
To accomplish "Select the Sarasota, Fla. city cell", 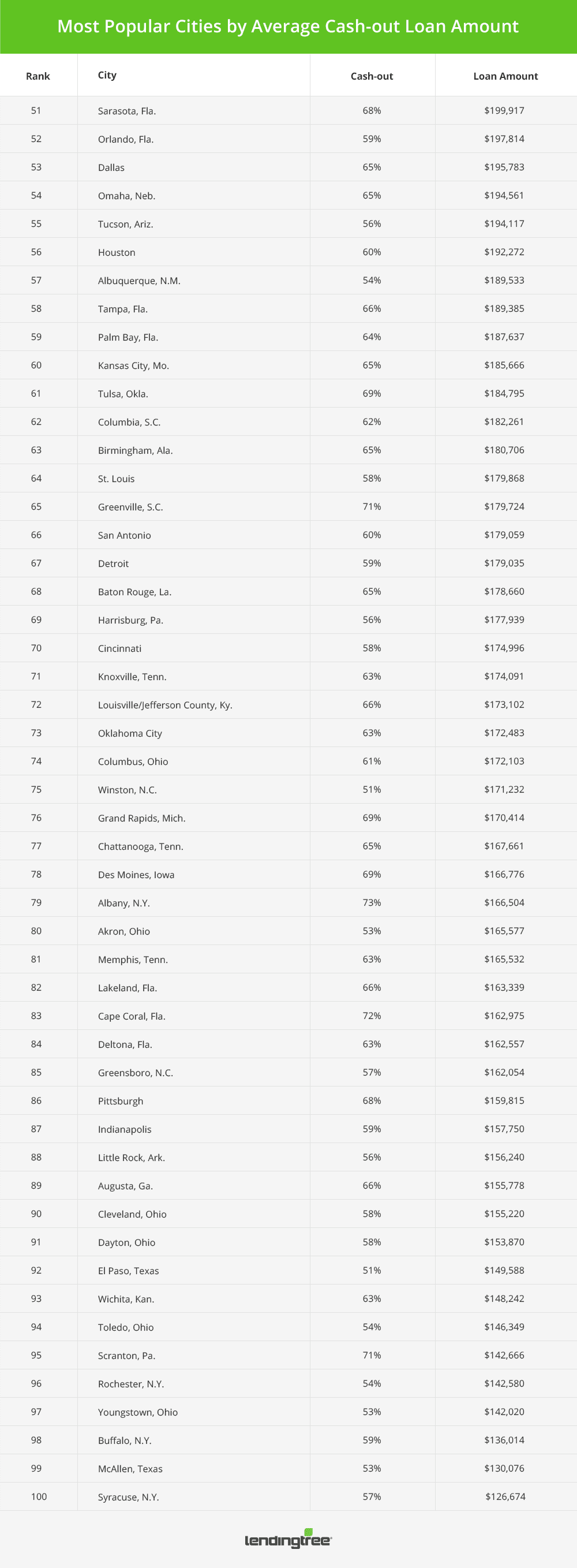I will 126,111.
